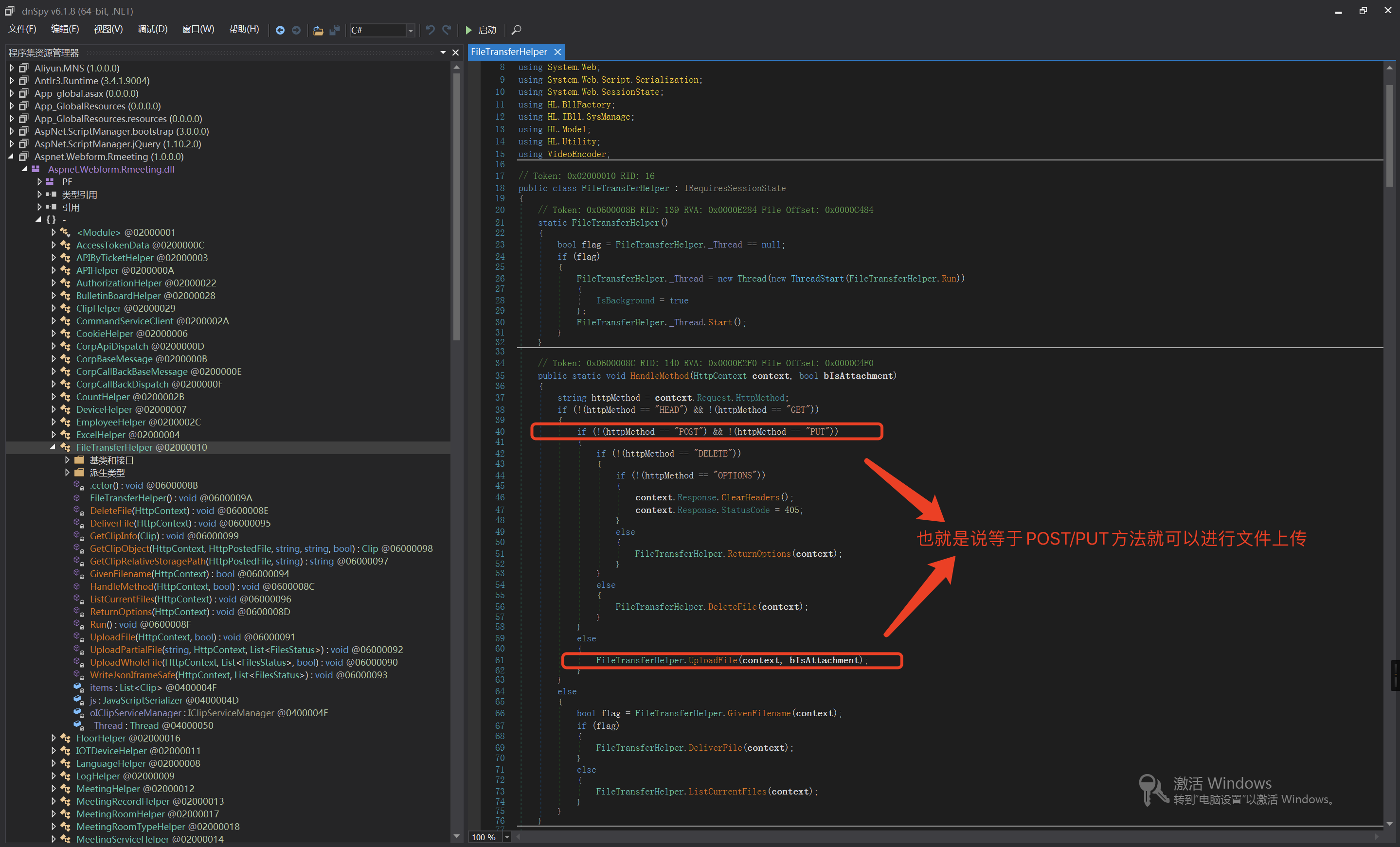Image resolution: width=1400 pixels, height=847 pixels.
Task: Open the 调试(D) menu
Action: coord(152,29)
